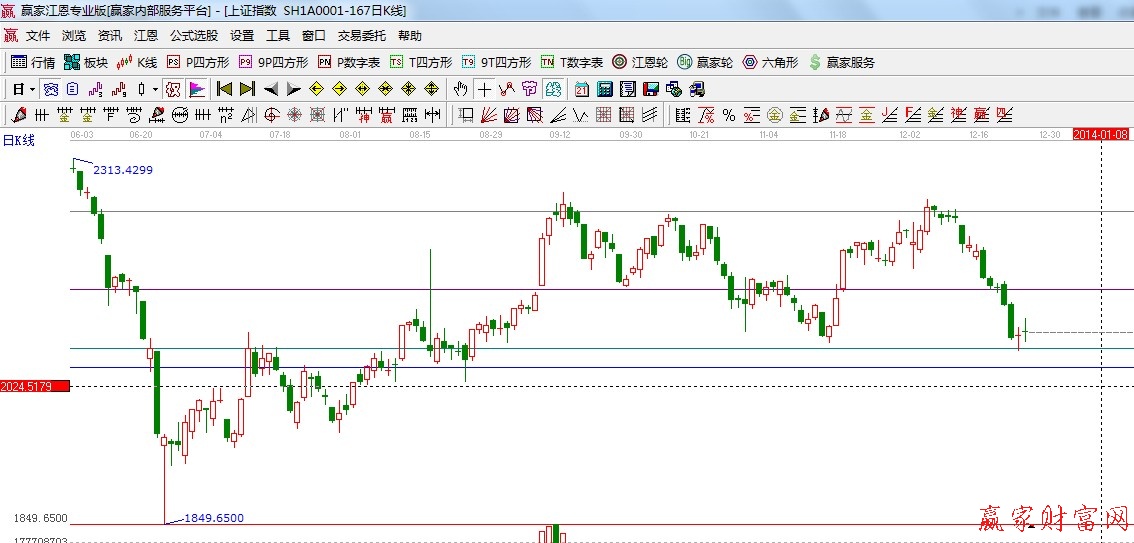Viewport: 1134px width, 543px height.
Task: Jump to first bar with skip-to-start arrow
Action: pos(224,89)
